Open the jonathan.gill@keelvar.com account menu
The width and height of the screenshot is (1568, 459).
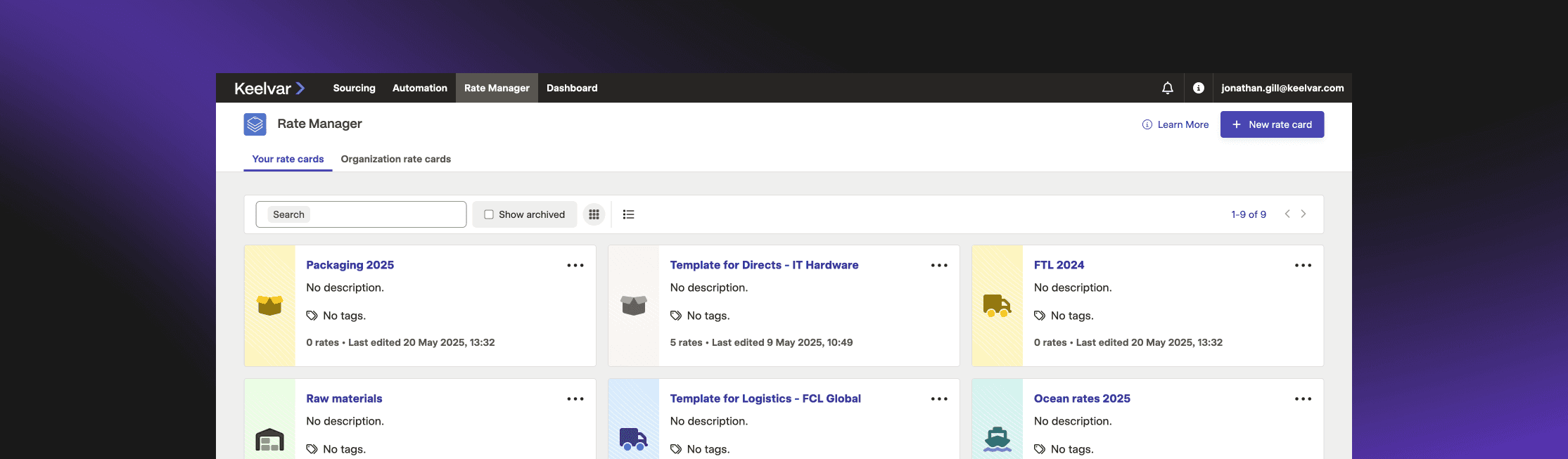pyautogui.click(x=1282, y=88)
